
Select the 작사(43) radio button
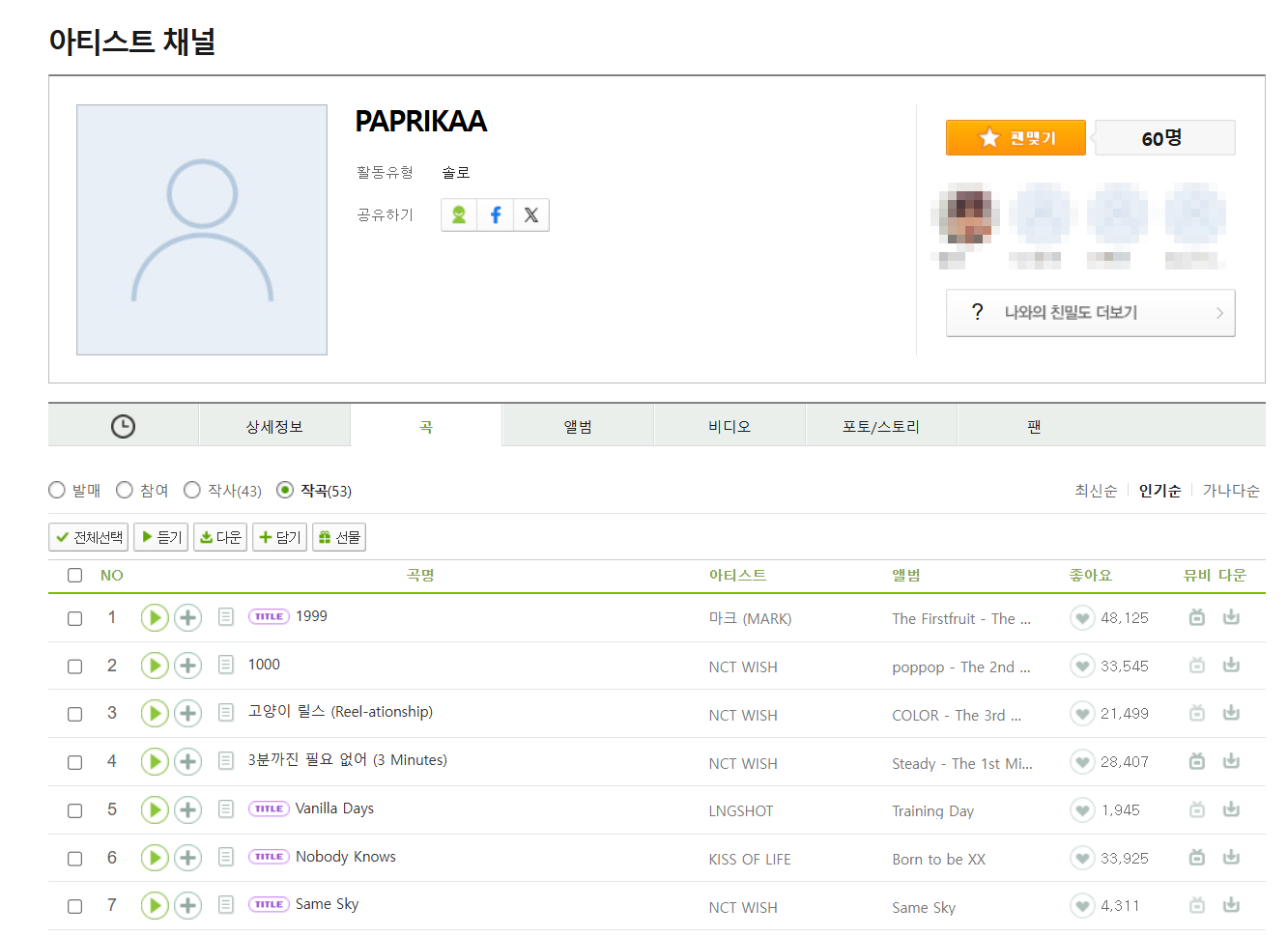(x=192, y=491)
